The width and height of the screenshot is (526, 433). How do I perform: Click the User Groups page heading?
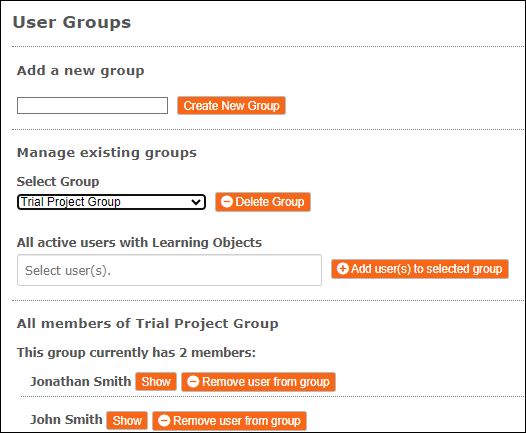[72, 22]
